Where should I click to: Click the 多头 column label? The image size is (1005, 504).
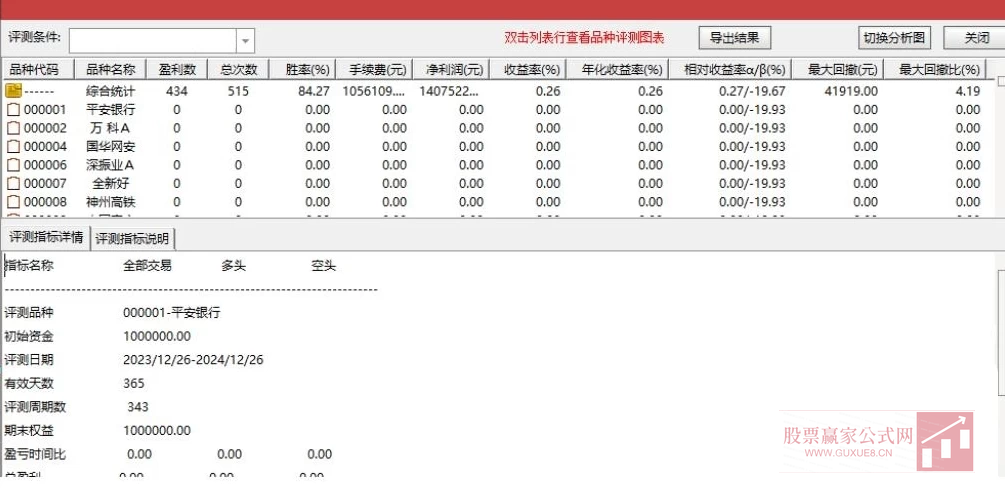[233, 265]
